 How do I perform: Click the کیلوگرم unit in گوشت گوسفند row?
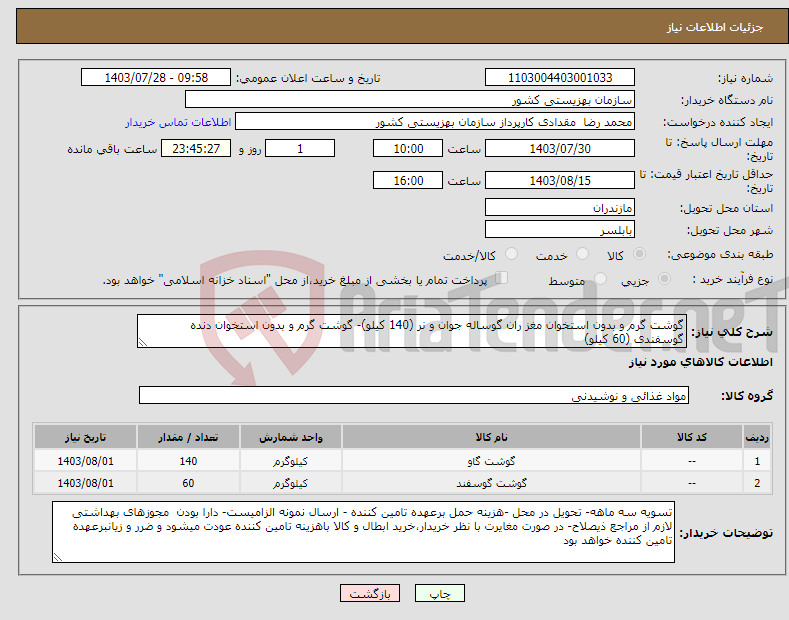point(290,483)
